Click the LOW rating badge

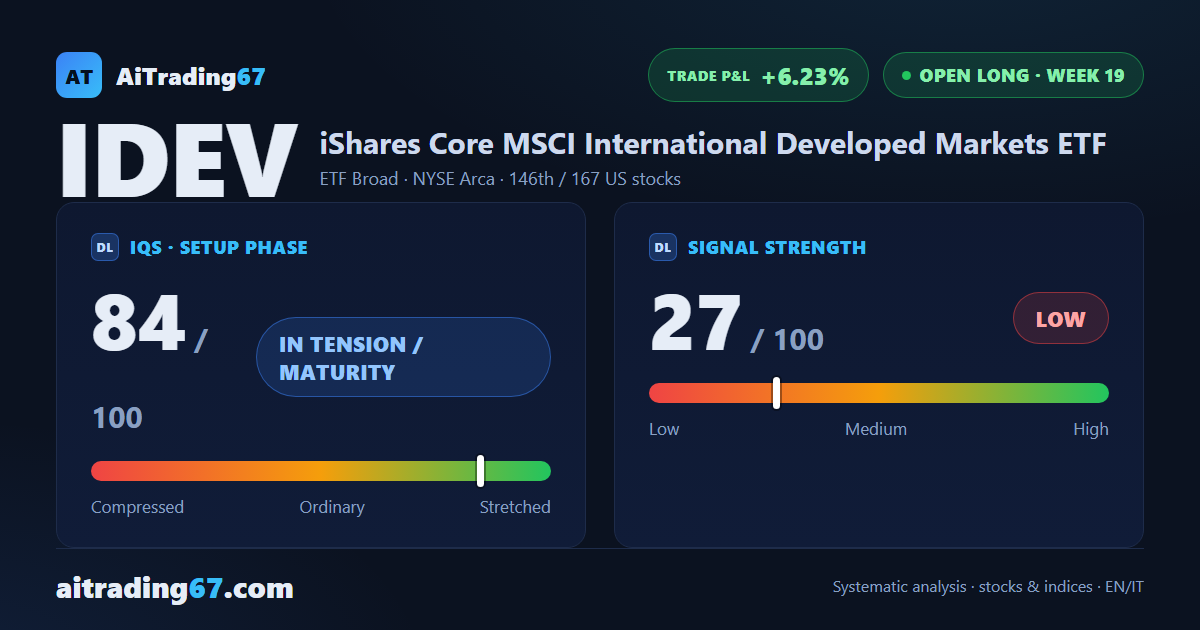pos(1061,319)
